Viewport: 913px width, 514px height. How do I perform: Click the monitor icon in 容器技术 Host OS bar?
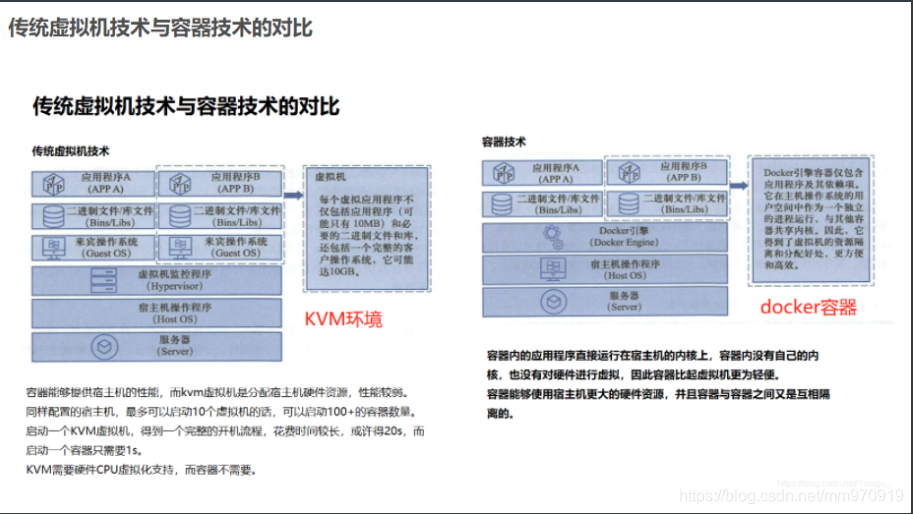553,269
